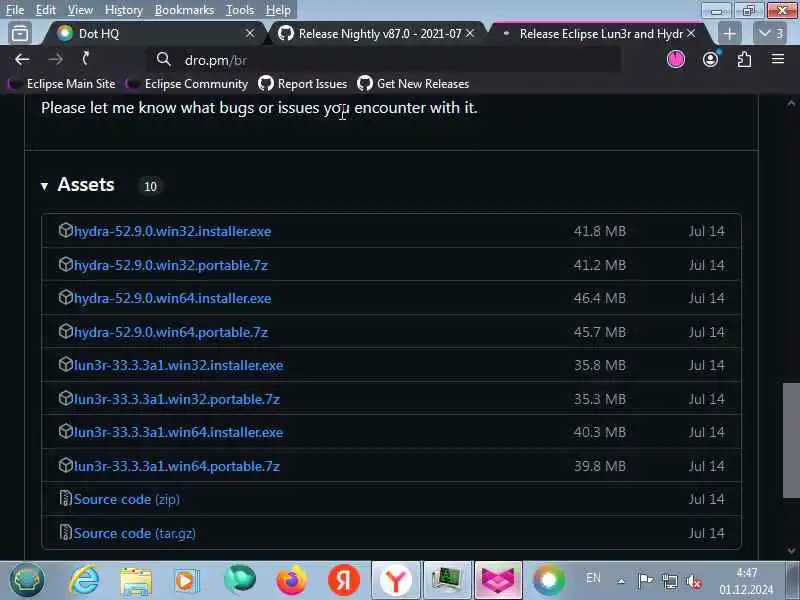The width and height of the screenshot is (800, 600).
Task: Open the History menu
Action: (123, 10)
